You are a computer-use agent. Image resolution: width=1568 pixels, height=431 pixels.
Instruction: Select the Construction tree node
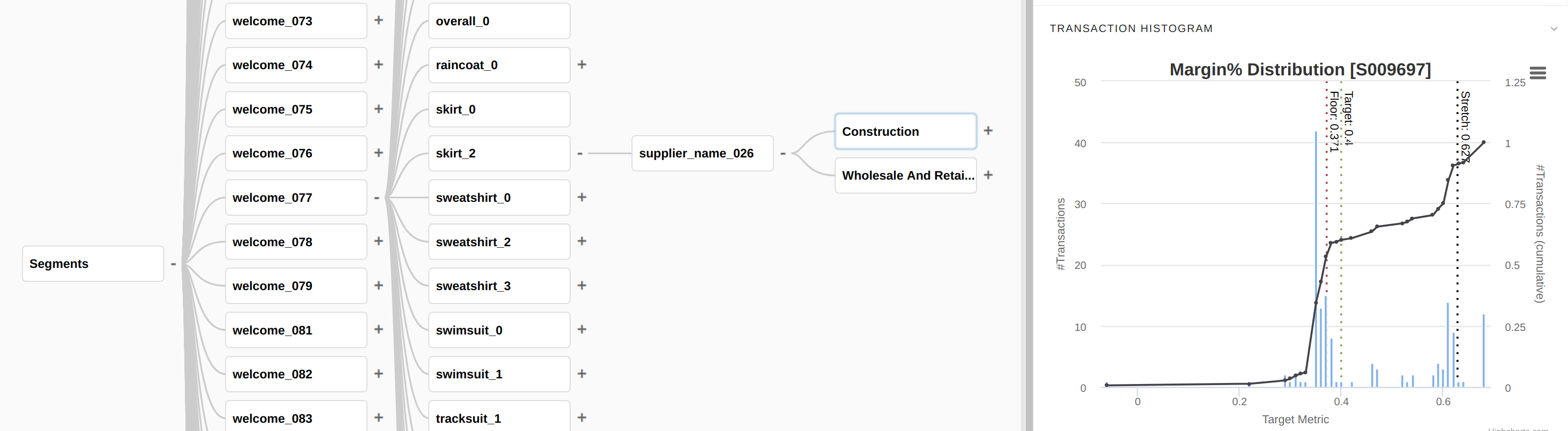point(905,132)
